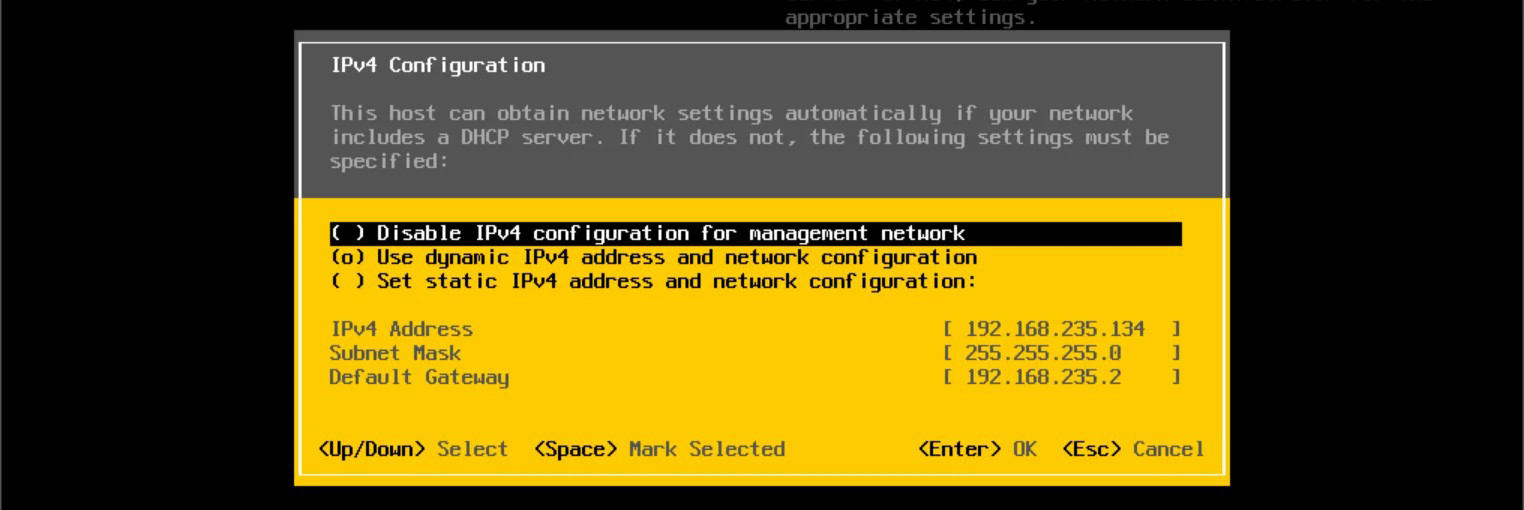Click the <Esc> key hint
This screenshot has height=510, width=1524.
(x=1092, y=449)
